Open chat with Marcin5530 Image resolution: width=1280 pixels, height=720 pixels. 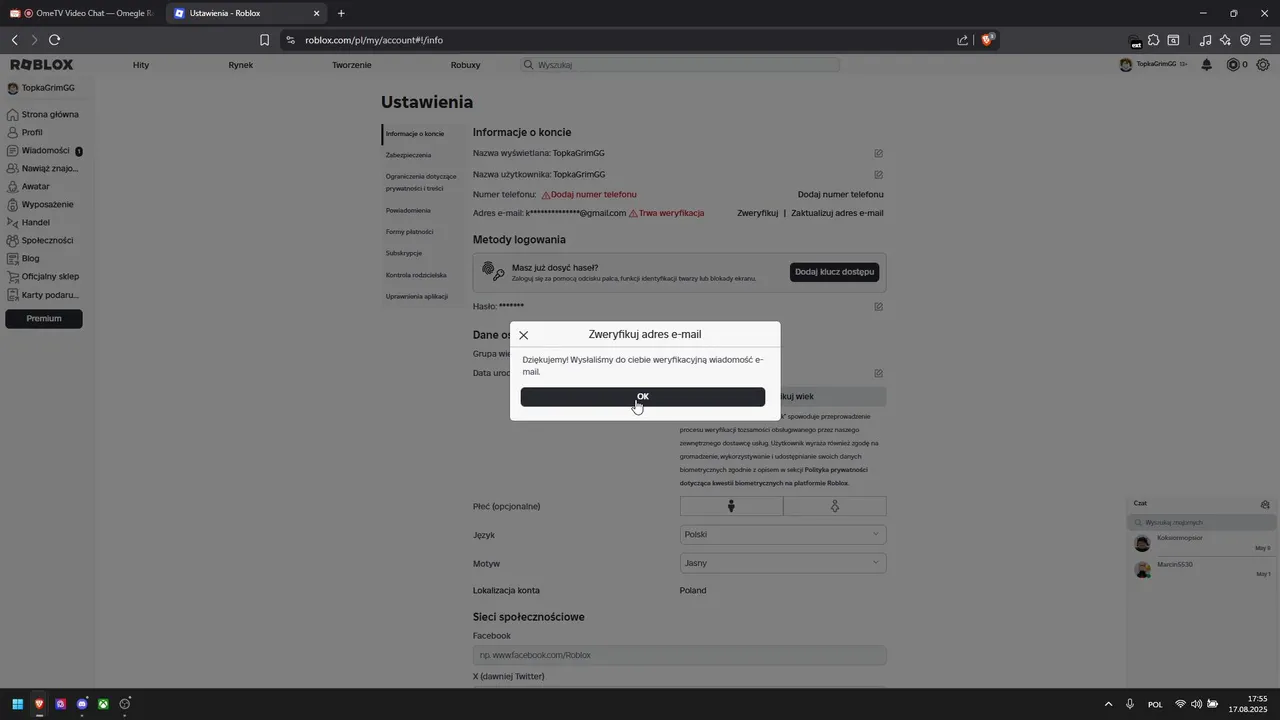(x=1201, y=569)
